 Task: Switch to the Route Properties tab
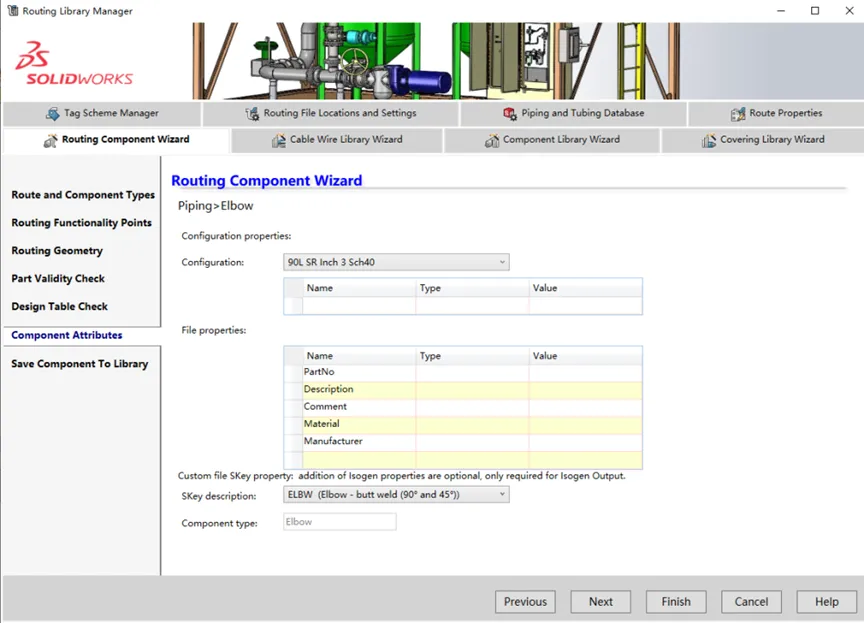(776, 113)
